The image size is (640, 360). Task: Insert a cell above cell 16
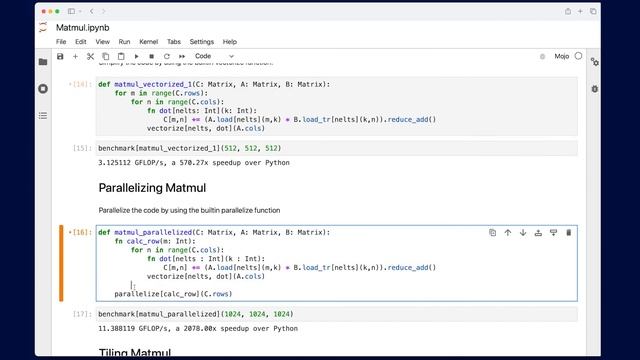538,233
